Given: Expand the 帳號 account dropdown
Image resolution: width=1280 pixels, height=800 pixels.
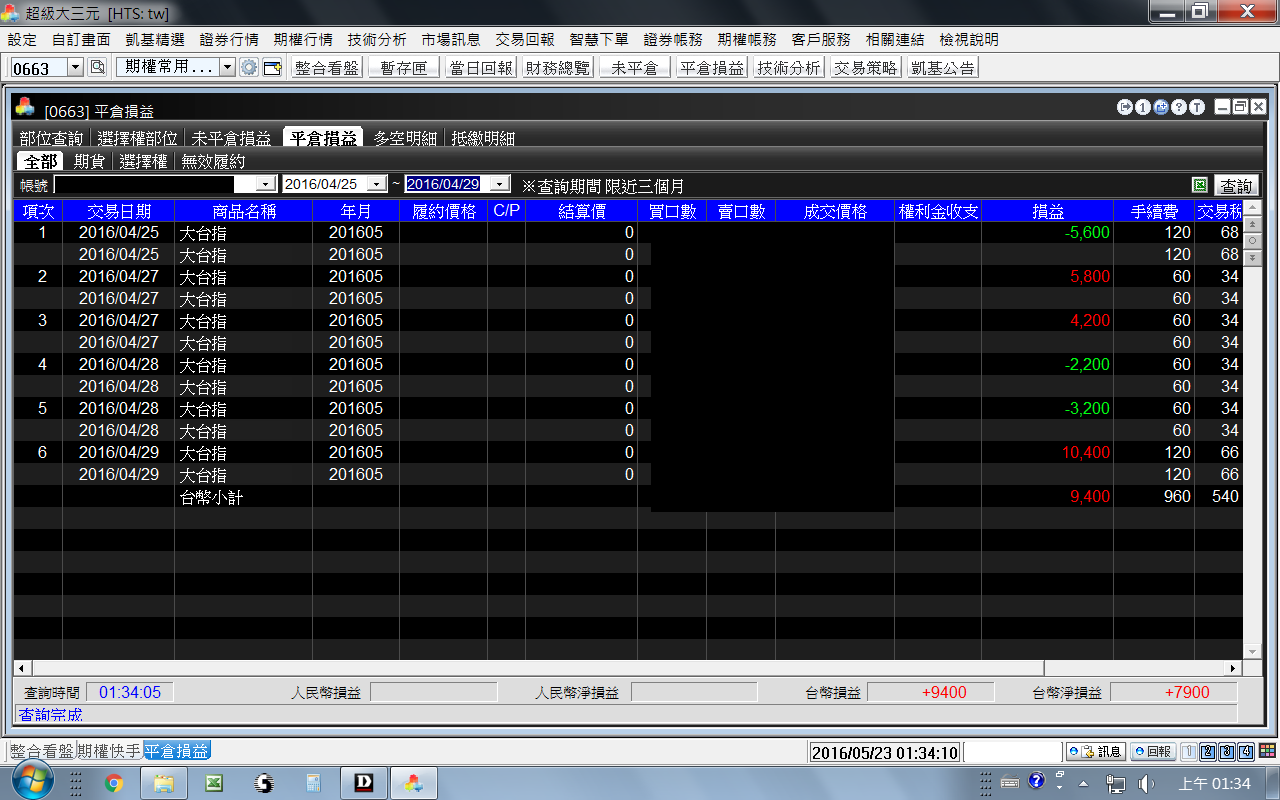Looking at the screenshot, I should click(x=265, y=184).
